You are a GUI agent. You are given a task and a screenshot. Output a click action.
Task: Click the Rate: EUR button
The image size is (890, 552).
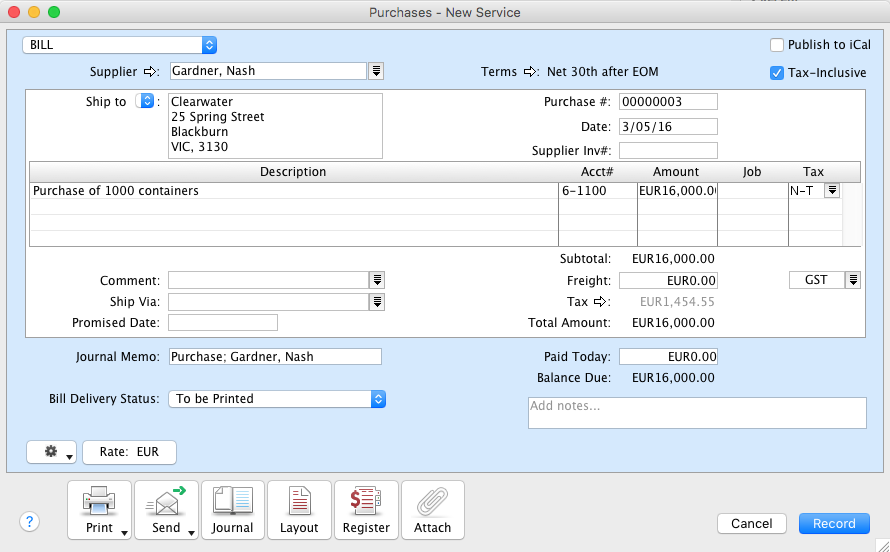point(129,452)
